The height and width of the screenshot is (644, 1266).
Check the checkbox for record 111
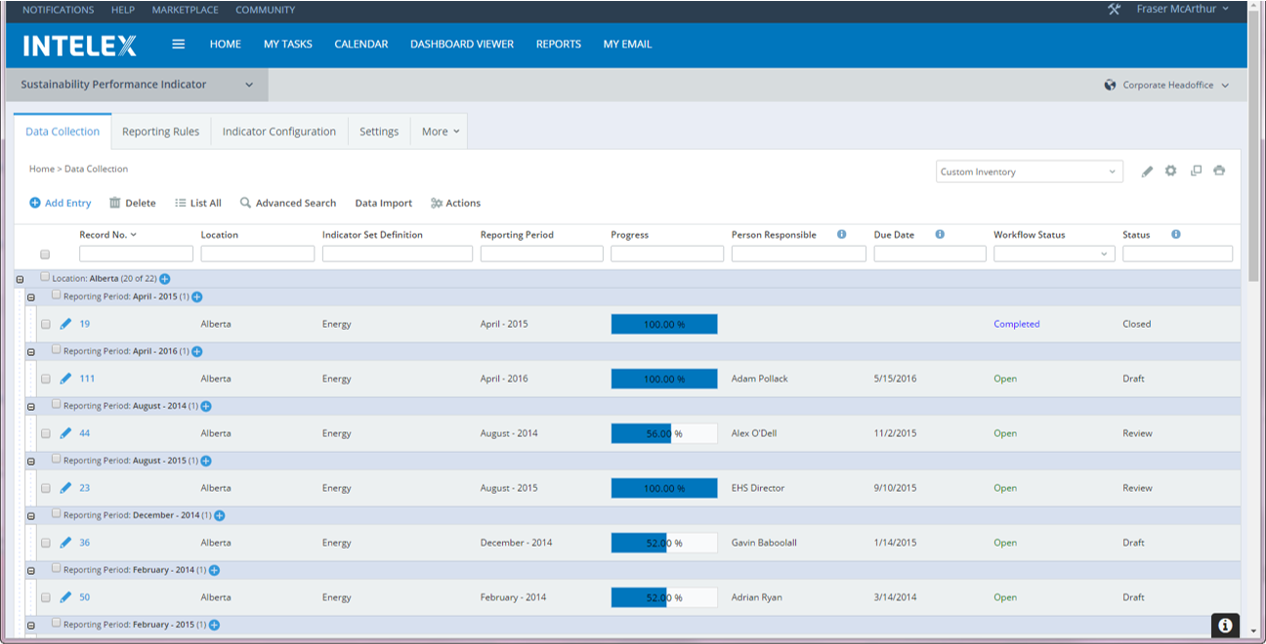tap(45, 378)
